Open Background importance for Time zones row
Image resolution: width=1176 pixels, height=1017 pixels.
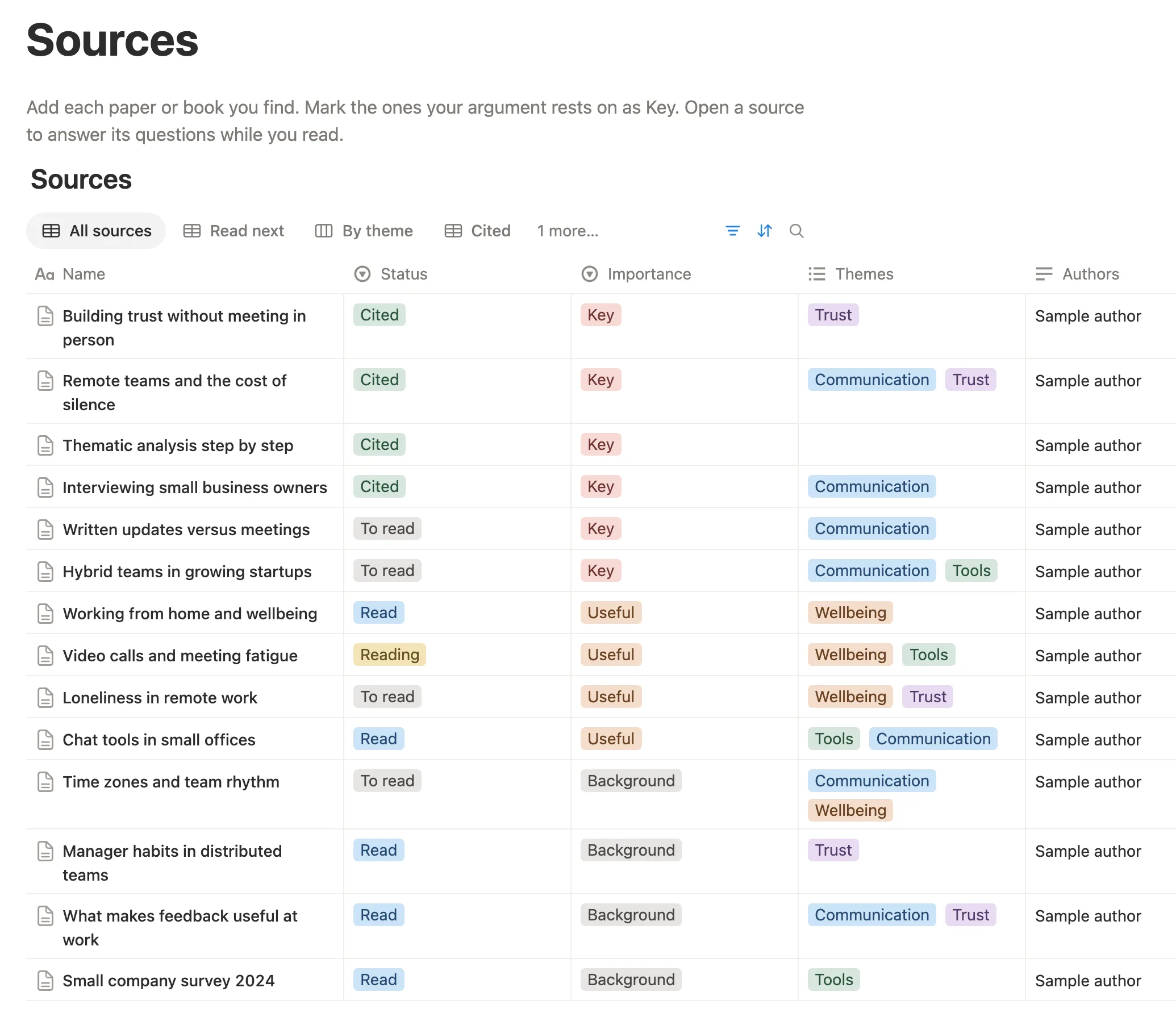[631, 781]
